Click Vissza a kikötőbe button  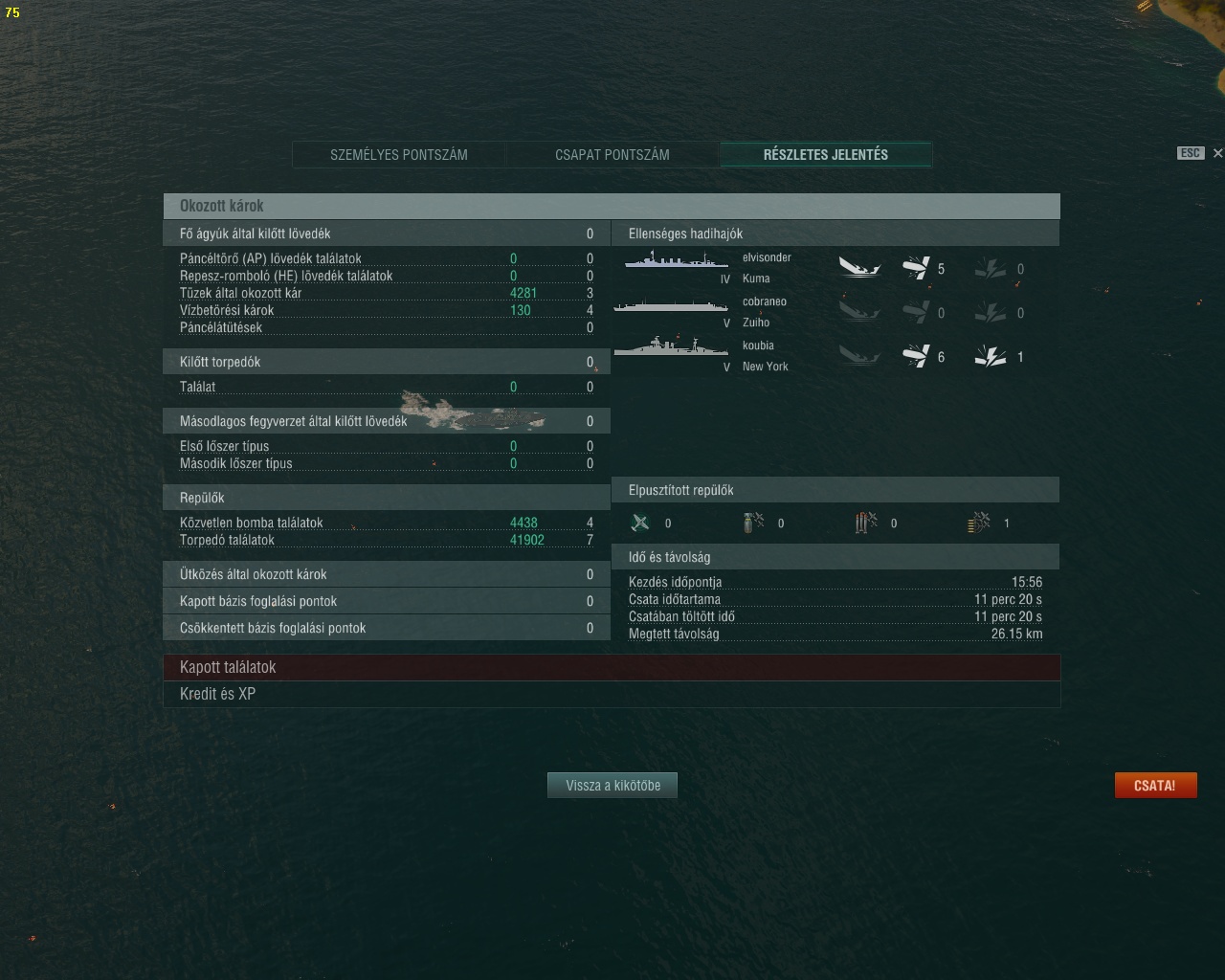[612, 785]
